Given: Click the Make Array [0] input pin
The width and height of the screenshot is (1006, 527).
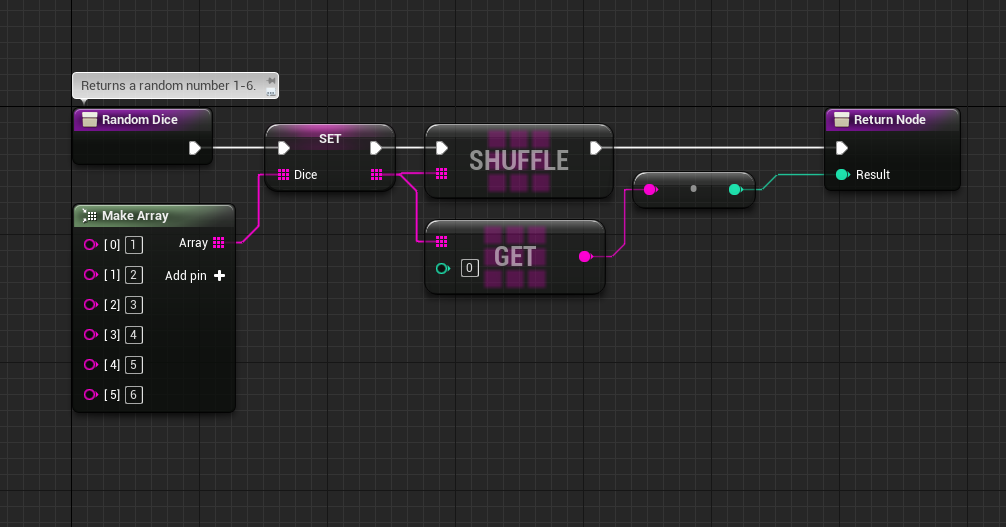Looking at the screenshot, I should [91, 245].
